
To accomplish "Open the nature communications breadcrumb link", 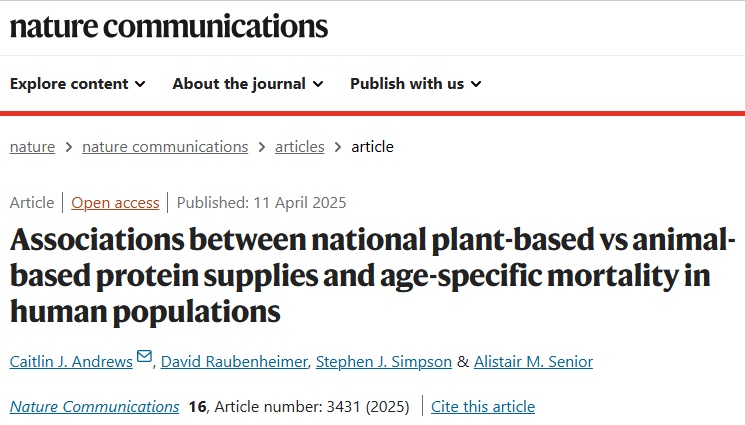I will coord(165,147).
